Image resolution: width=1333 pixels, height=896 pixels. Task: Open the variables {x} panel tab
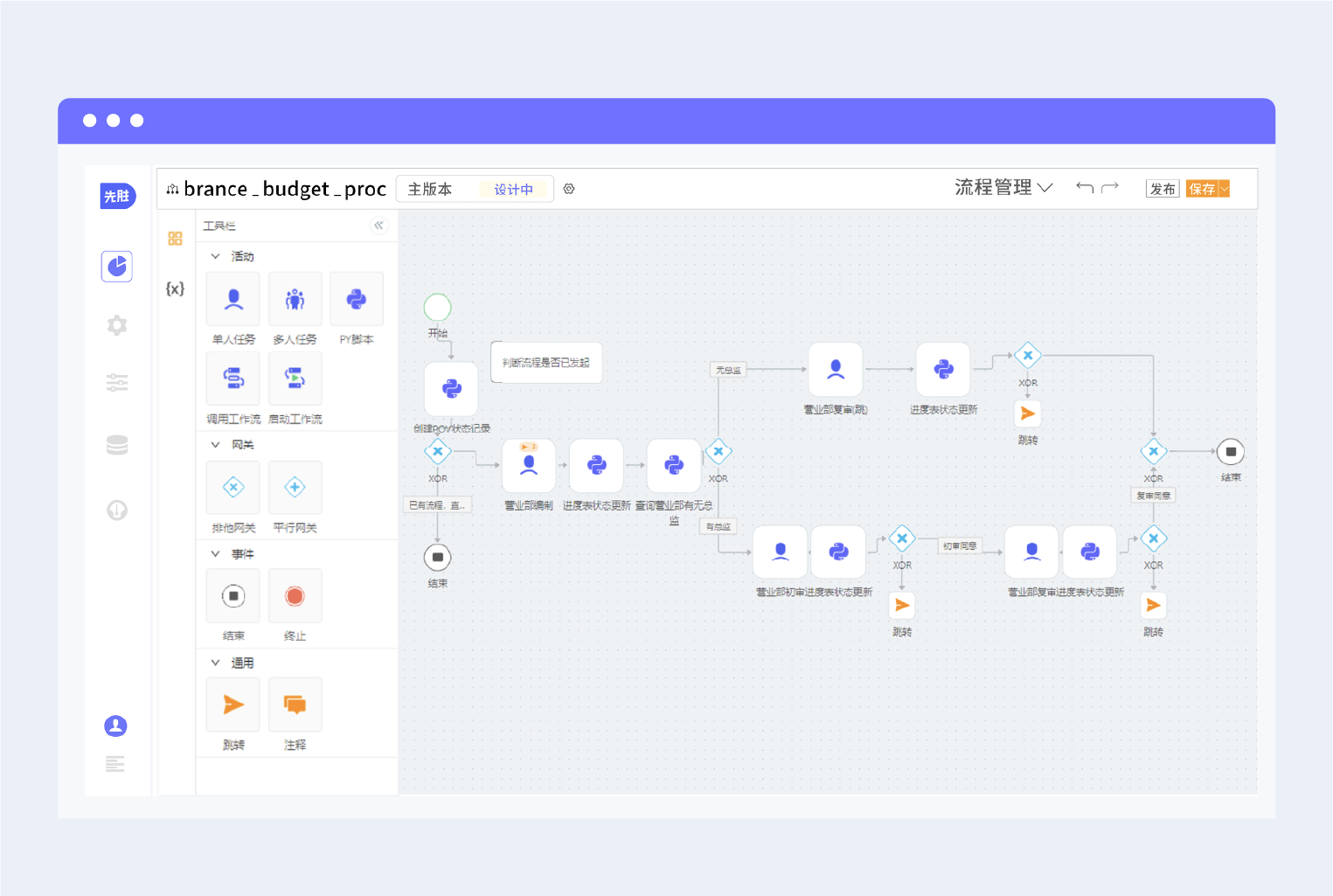(175, 288)
